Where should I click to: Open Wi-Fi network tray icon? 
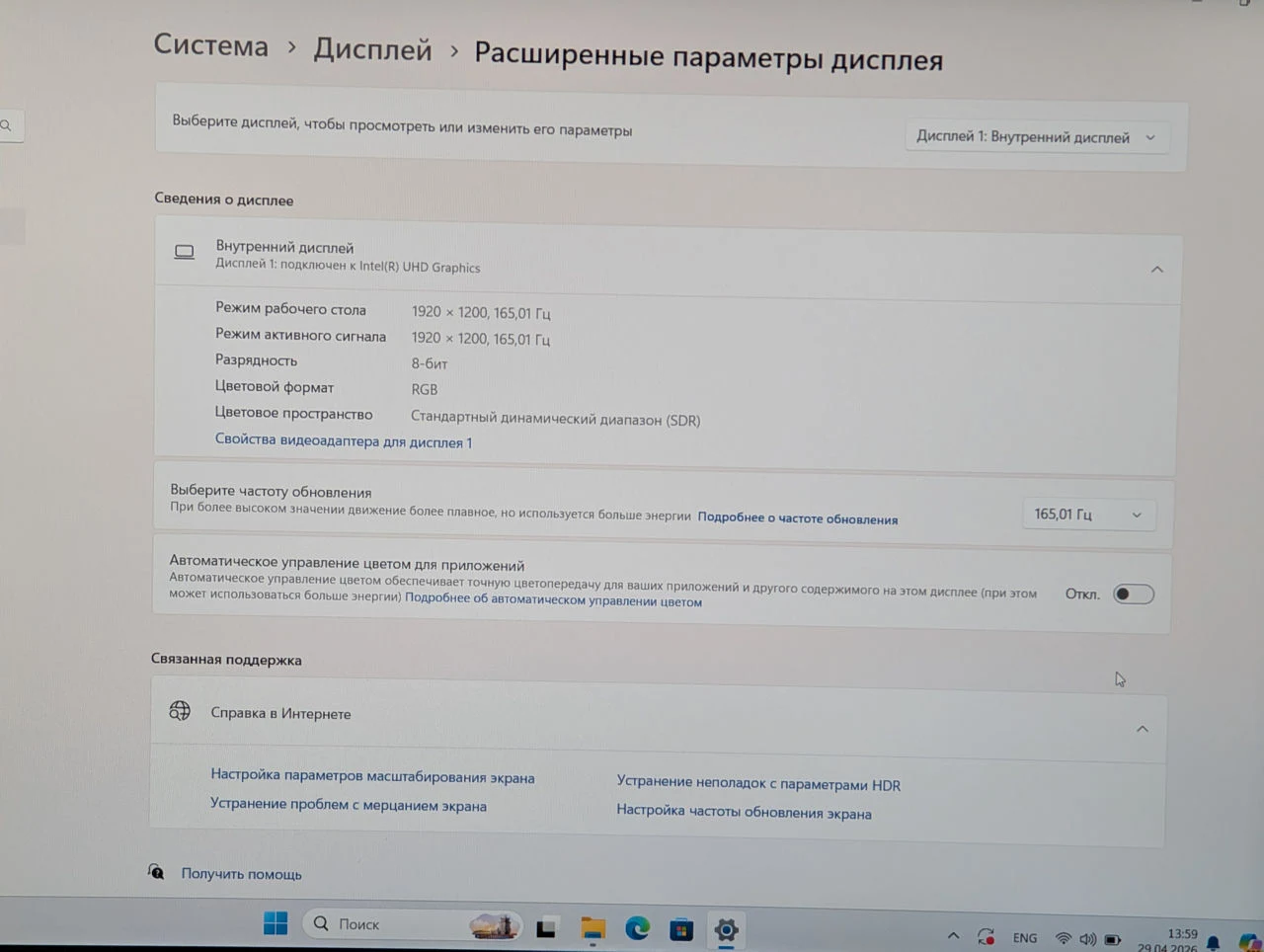point(1064,938)
